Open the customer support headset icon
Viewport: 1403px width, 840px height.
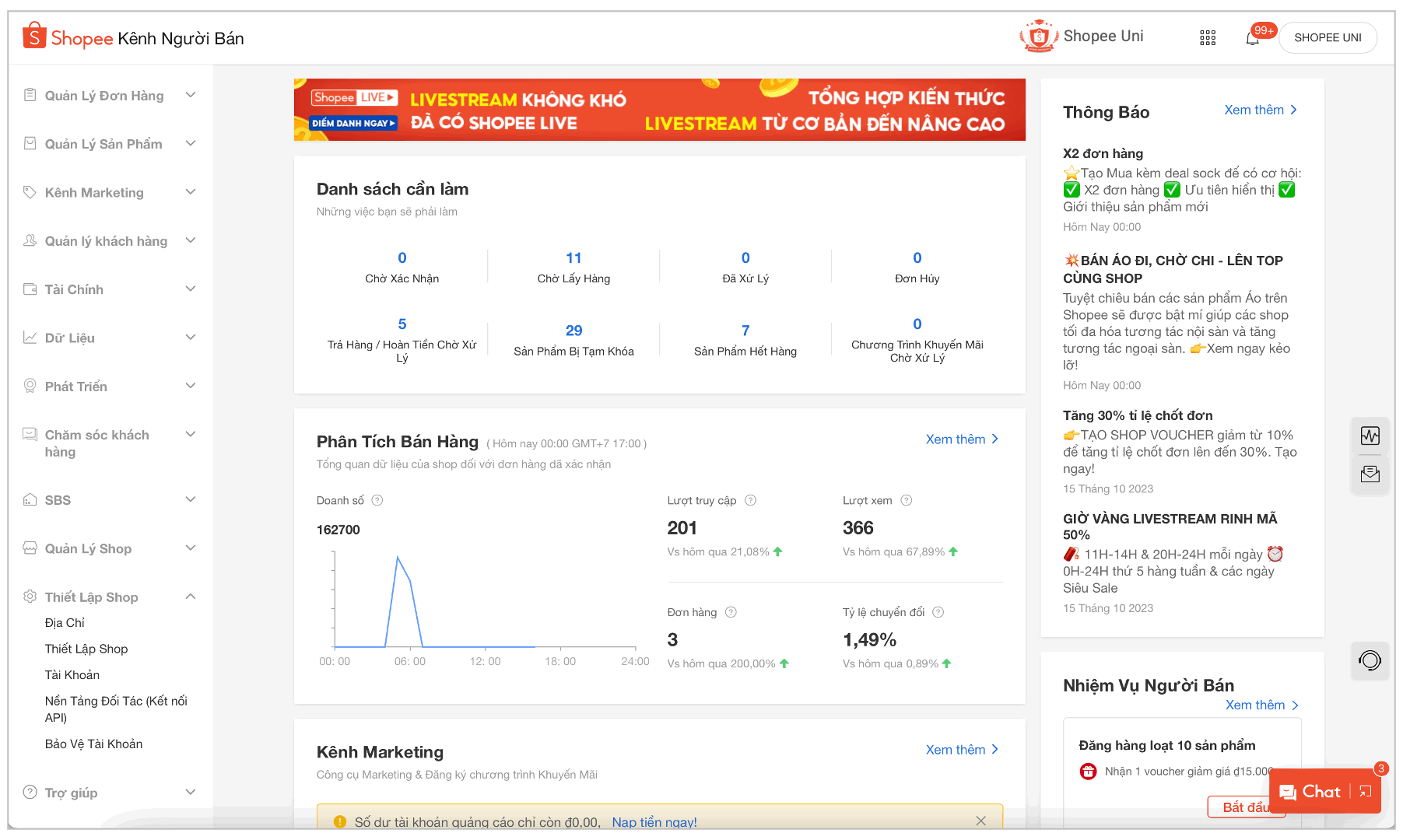click(1370, 660)
